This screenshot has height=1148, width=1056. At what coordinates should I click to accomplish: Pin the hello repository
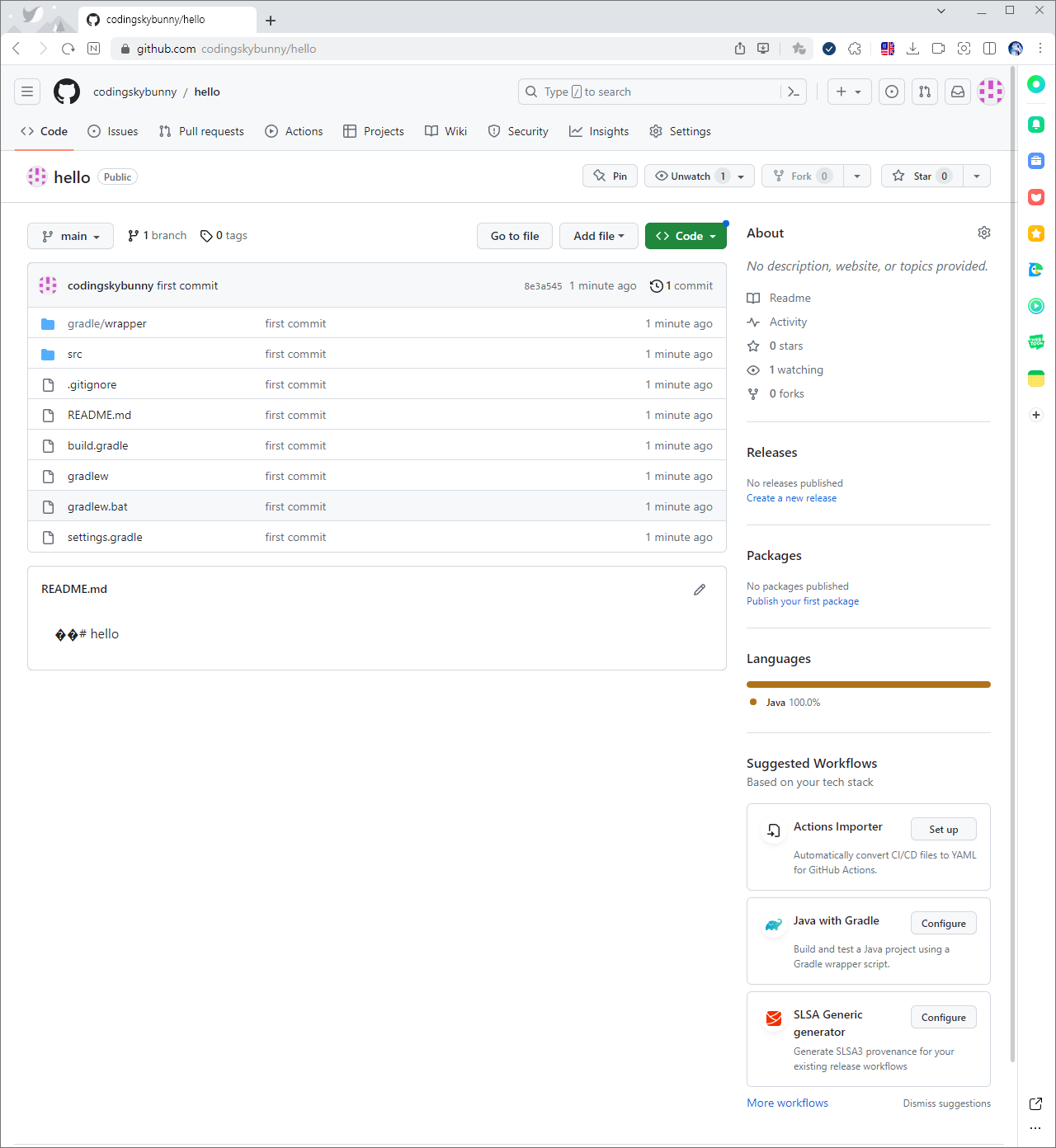click(x=610, y=176)
